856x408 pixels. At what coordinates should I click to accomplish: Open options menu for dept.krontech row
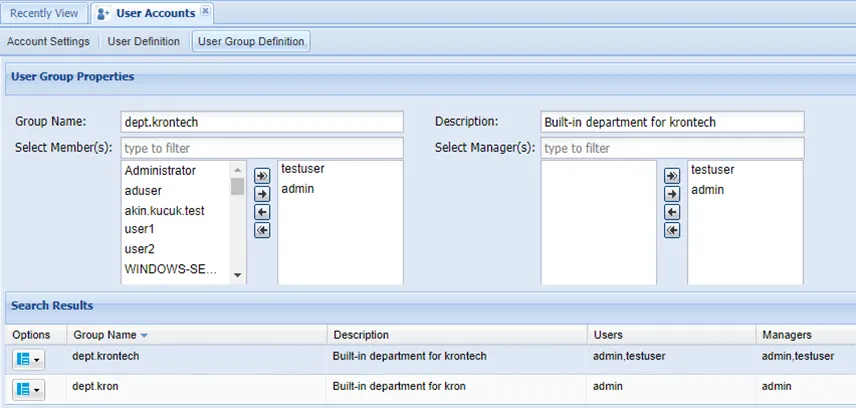coord(28,360)
